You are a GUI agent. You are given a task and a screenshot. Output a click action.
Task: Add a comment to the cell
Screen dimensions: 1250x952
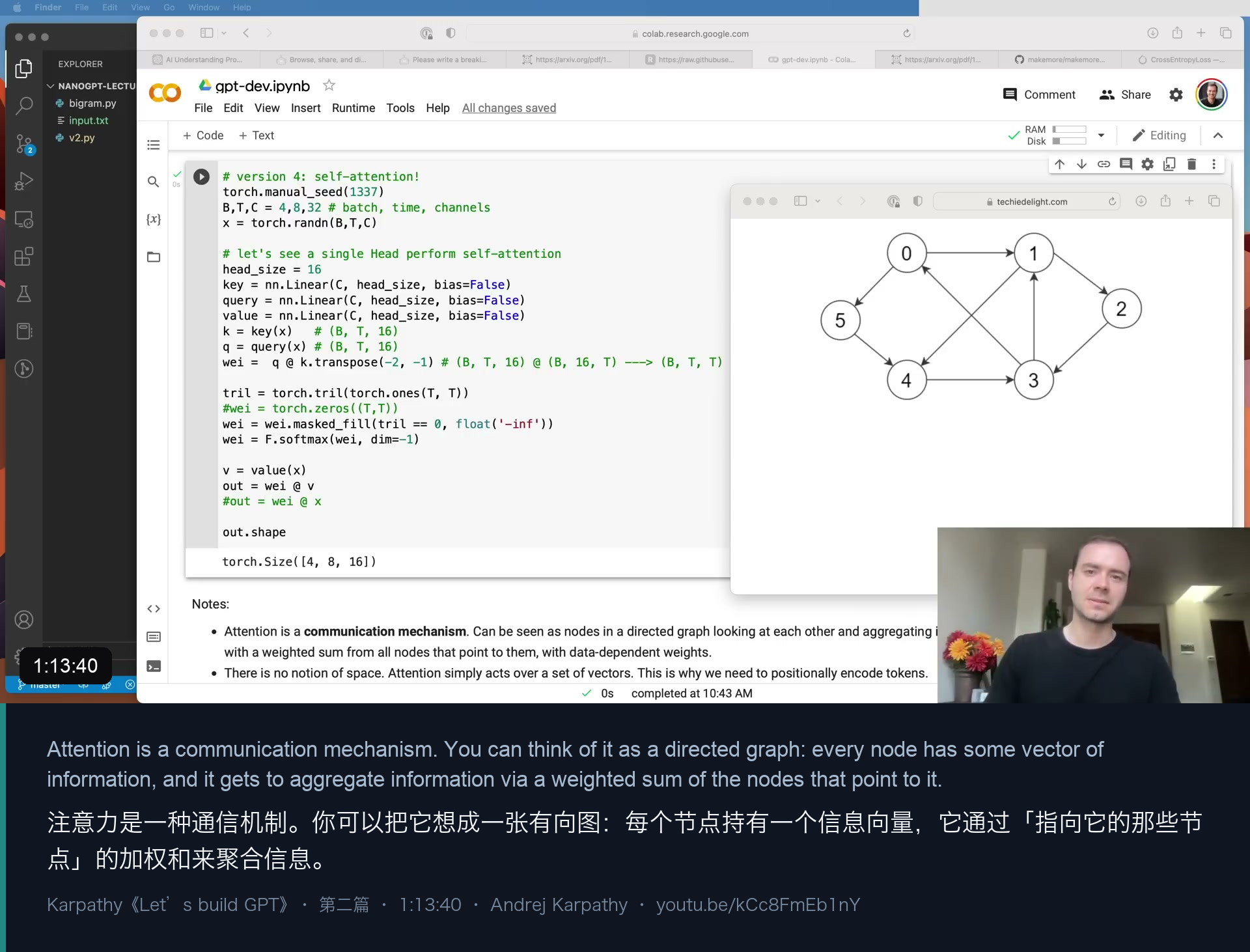pos(1126,164)
